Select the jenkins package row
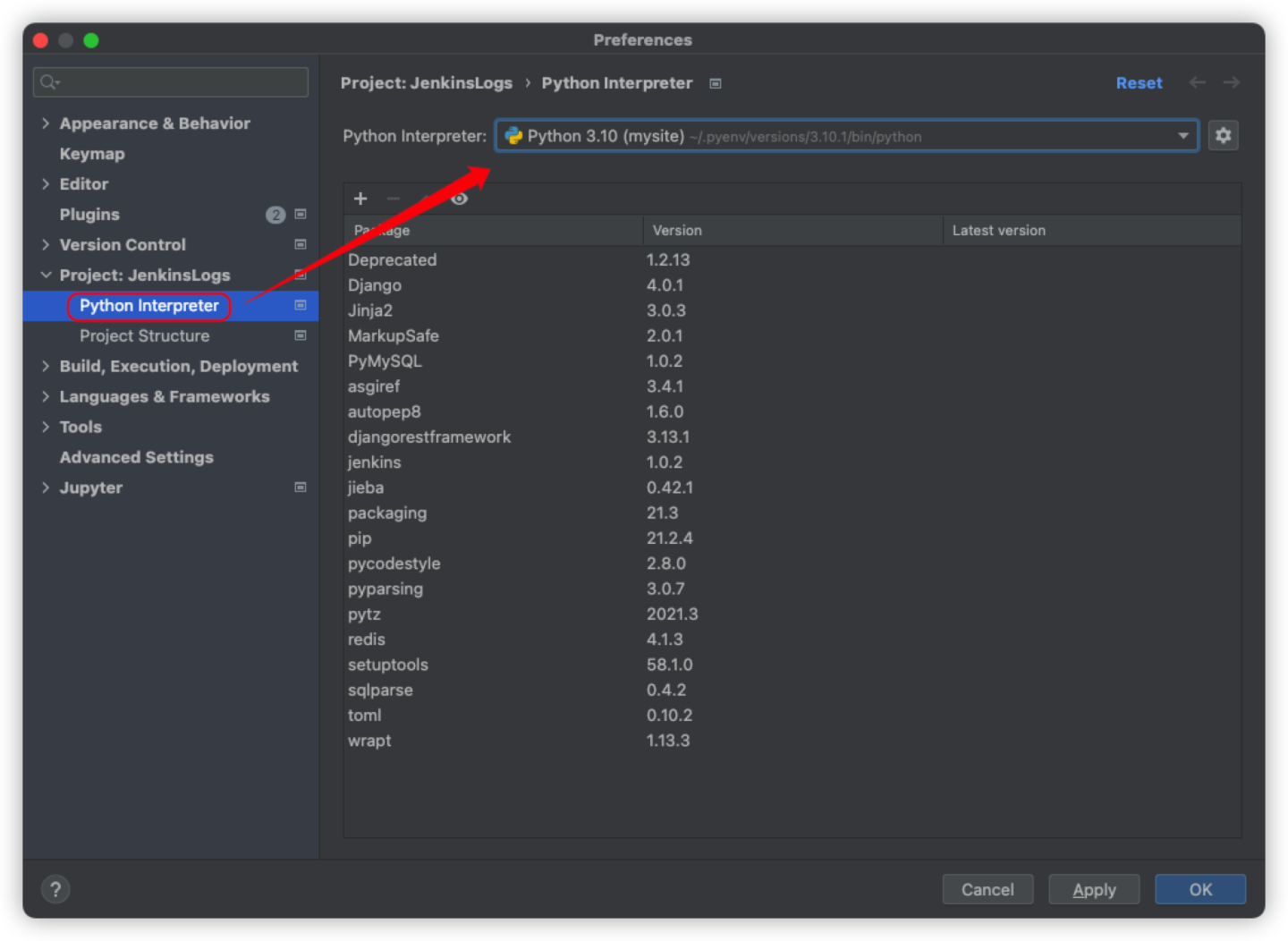 792,462
